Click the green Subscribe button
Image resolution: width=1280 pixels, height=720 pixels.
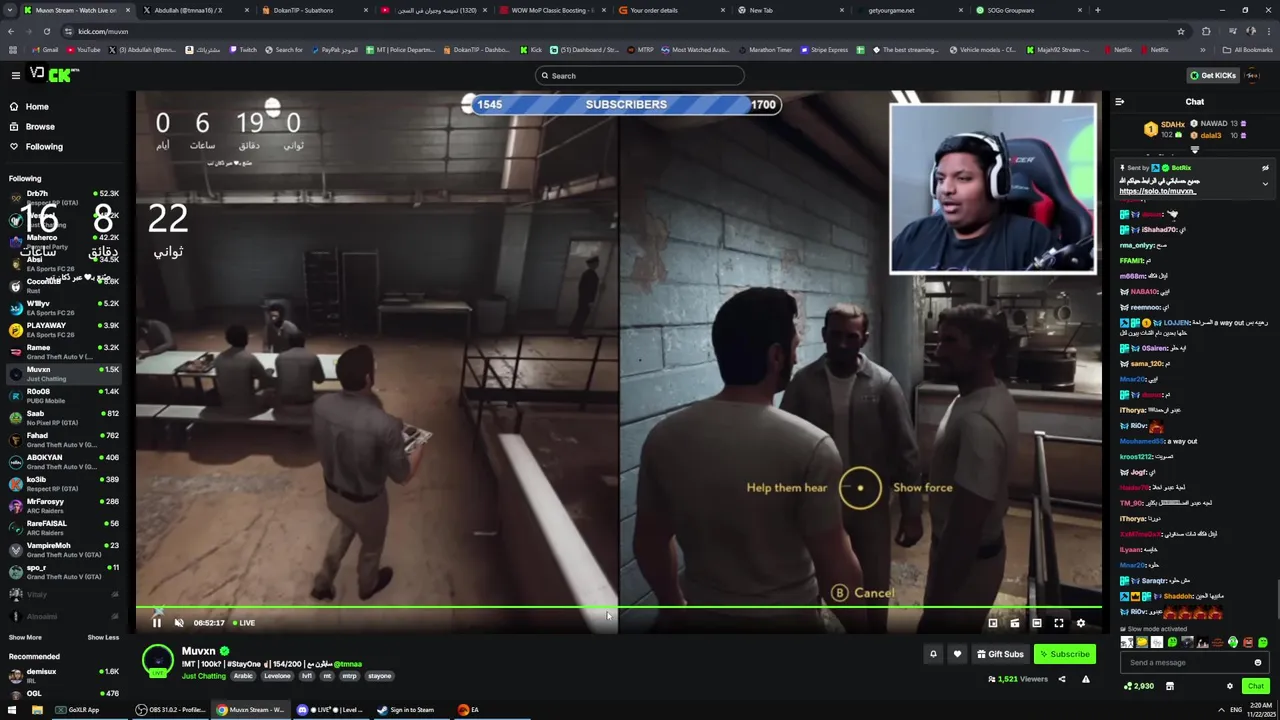1064,654
